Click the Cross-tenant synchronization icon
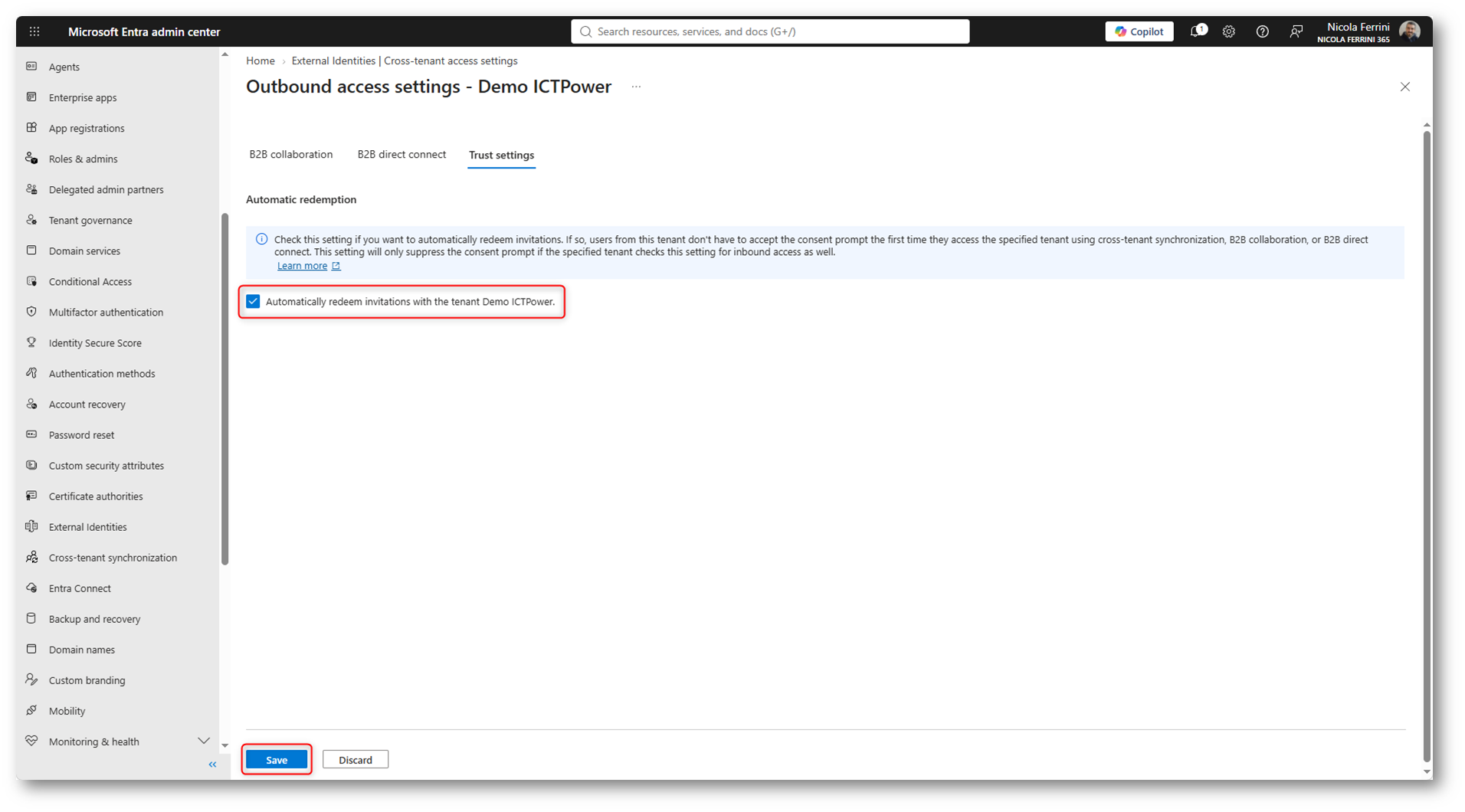Screen dimensions: 1465x812 click(31, 557)
